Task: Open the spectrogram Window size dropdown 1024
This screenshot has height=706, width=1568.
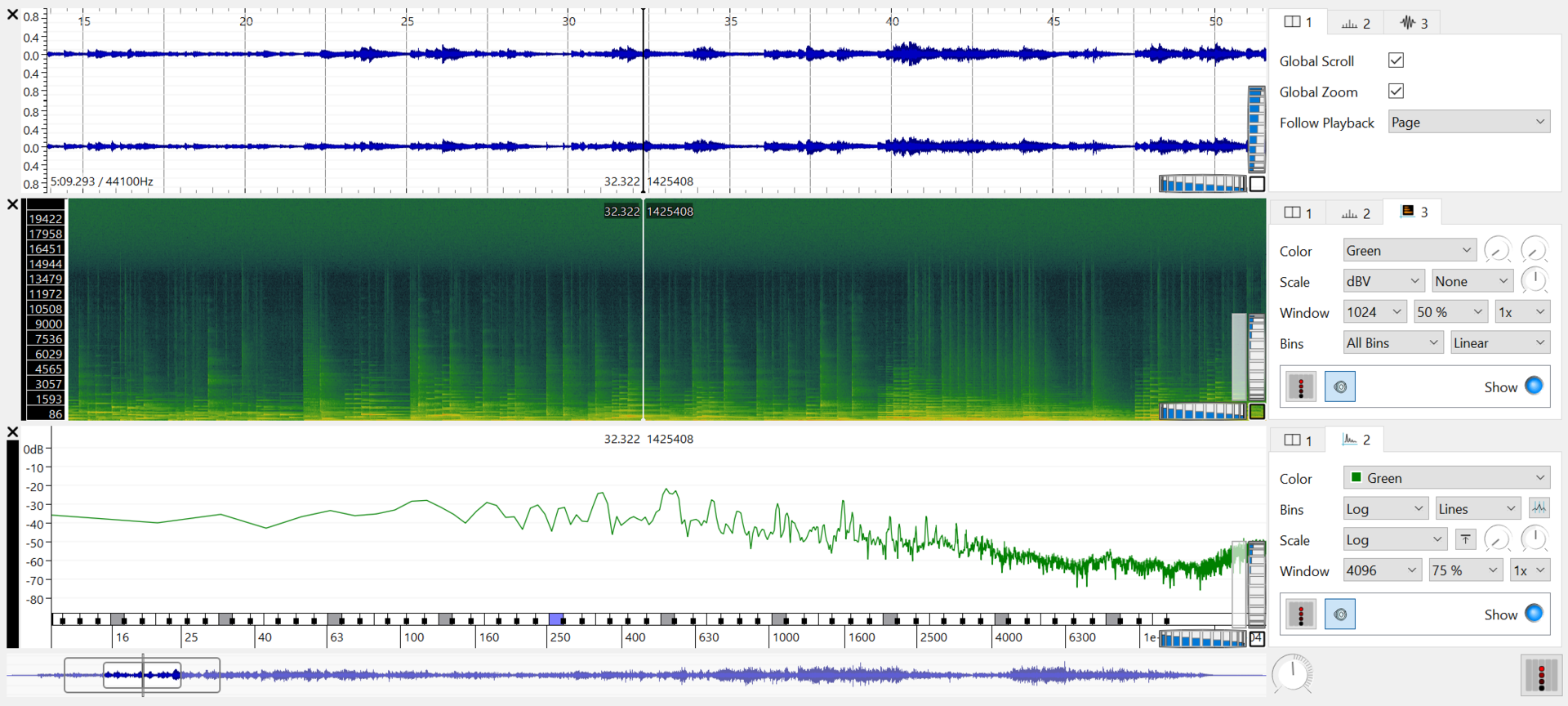Action: [1374, 311]
